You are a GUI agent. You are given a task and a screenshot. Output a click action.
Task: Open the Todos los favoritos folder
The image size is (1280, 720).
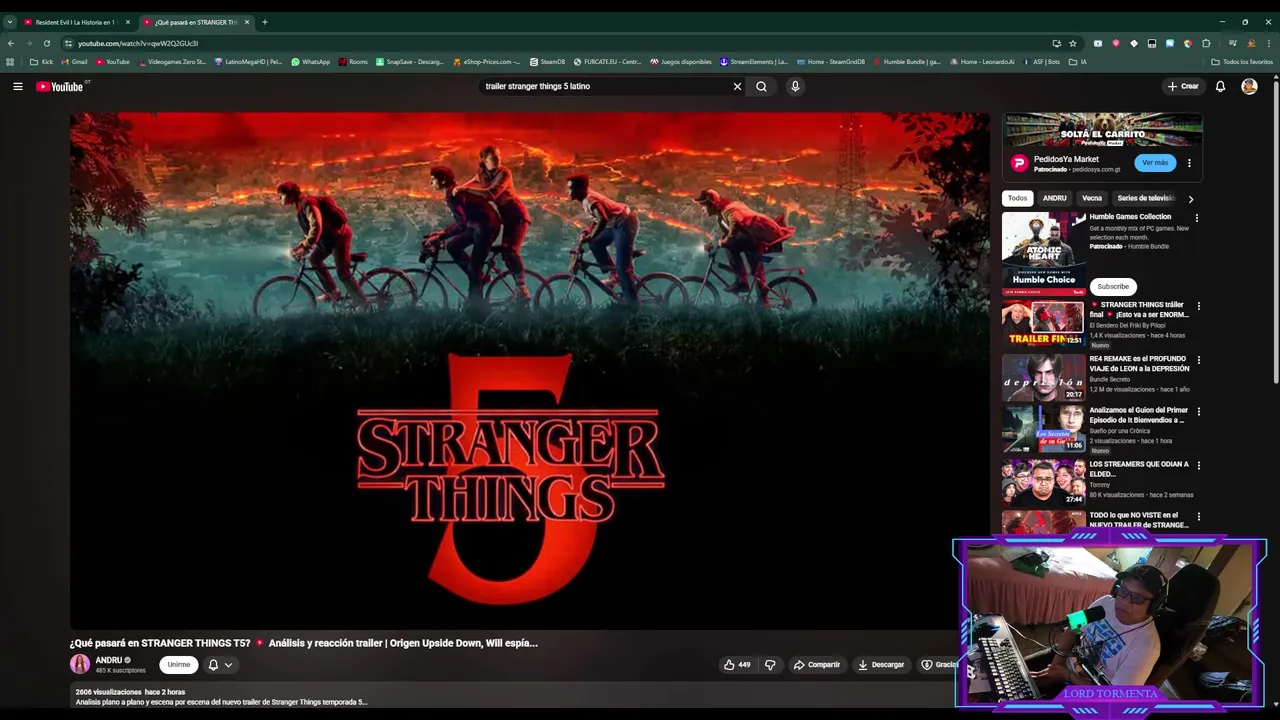[x=1242, y=62]
